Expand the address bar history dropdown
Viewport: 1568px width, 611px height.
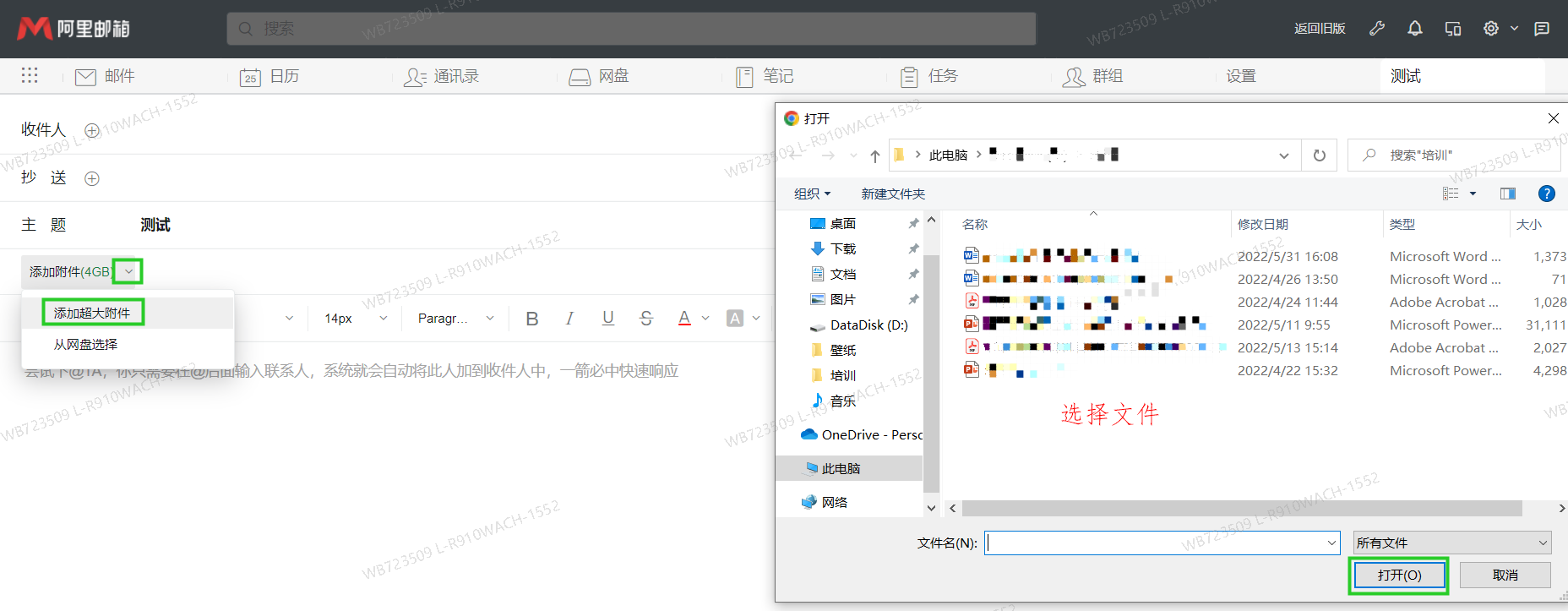[1284, 155]
